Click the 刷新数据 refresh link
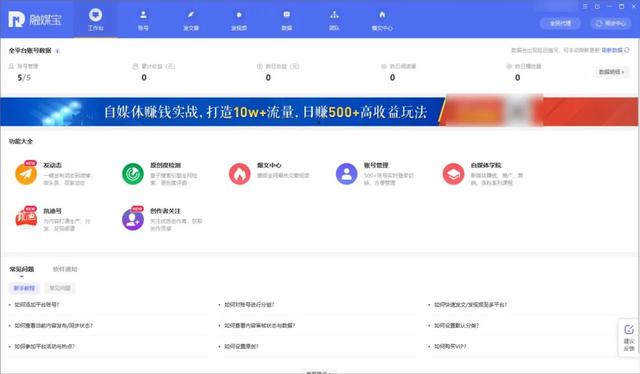 click(x=615, y=50)
